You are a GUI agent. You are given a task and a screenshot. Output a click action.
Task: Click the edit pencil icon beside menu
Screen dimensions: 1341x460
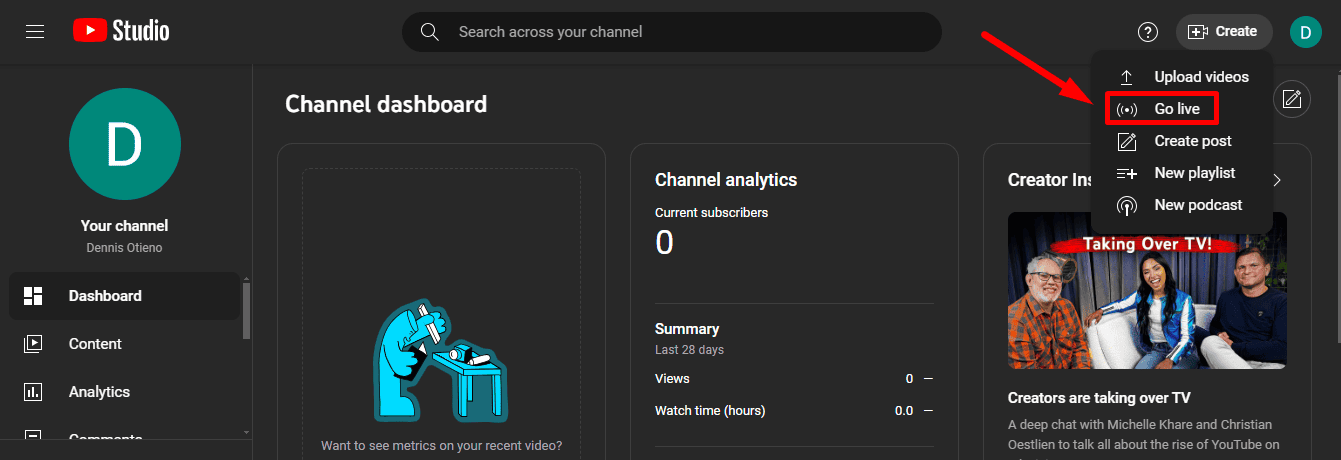point(1291,99)
